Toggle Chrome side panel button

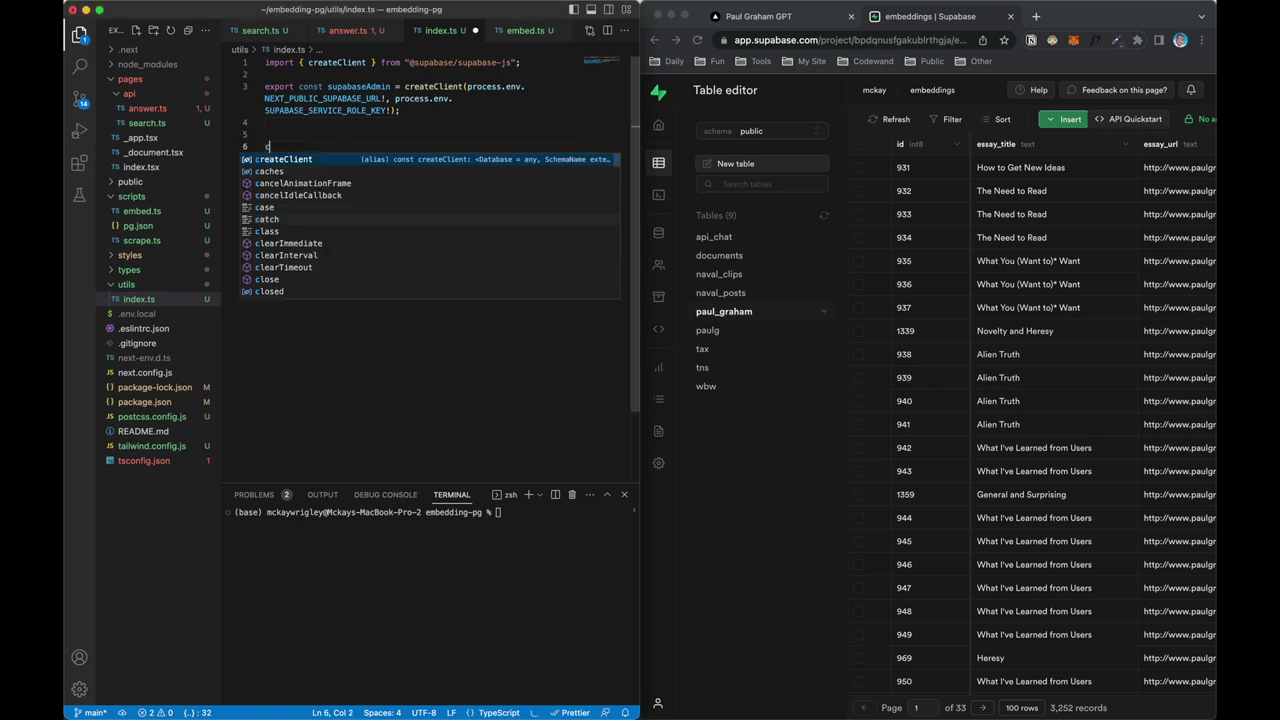click(1158, 40)
